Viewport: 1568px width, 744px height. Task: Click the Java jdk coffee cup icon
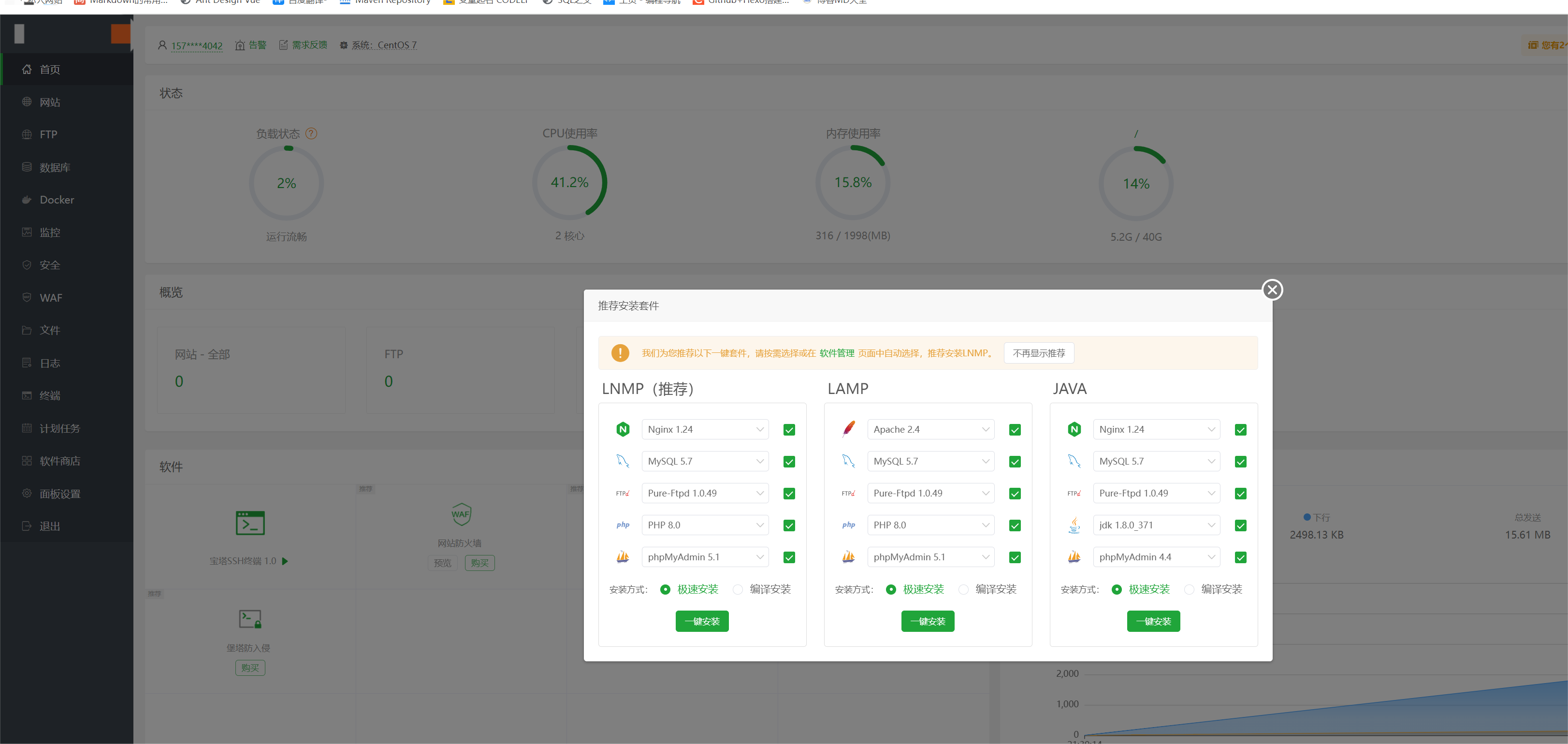1074,525
